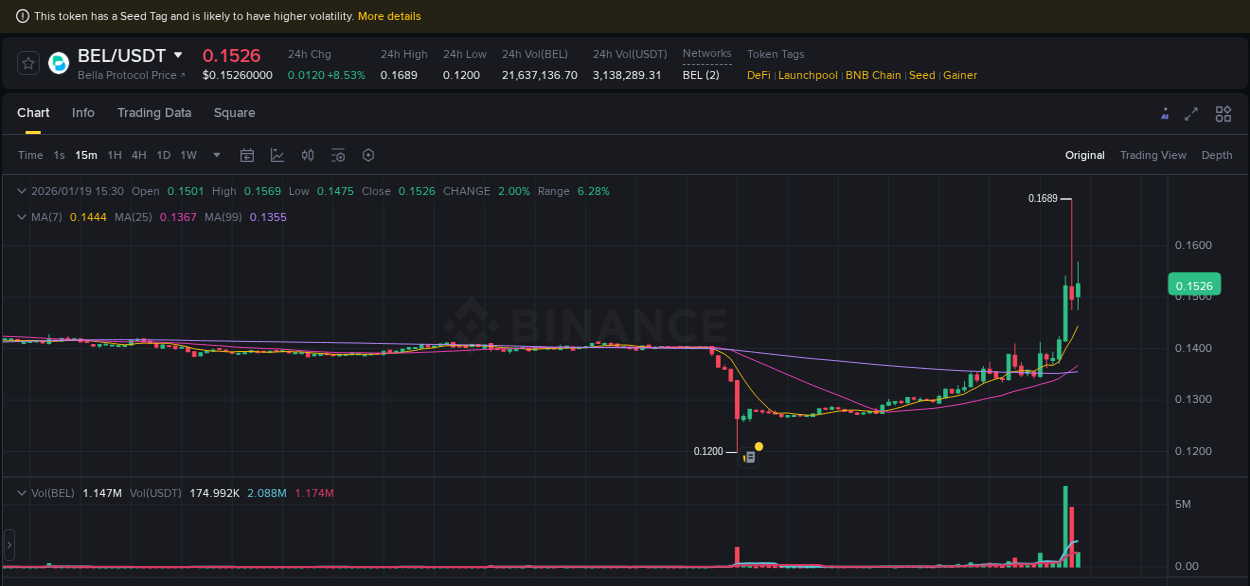
Task: Open the extra timeframes dropdown arrow
Action: (x=216, y=155)
